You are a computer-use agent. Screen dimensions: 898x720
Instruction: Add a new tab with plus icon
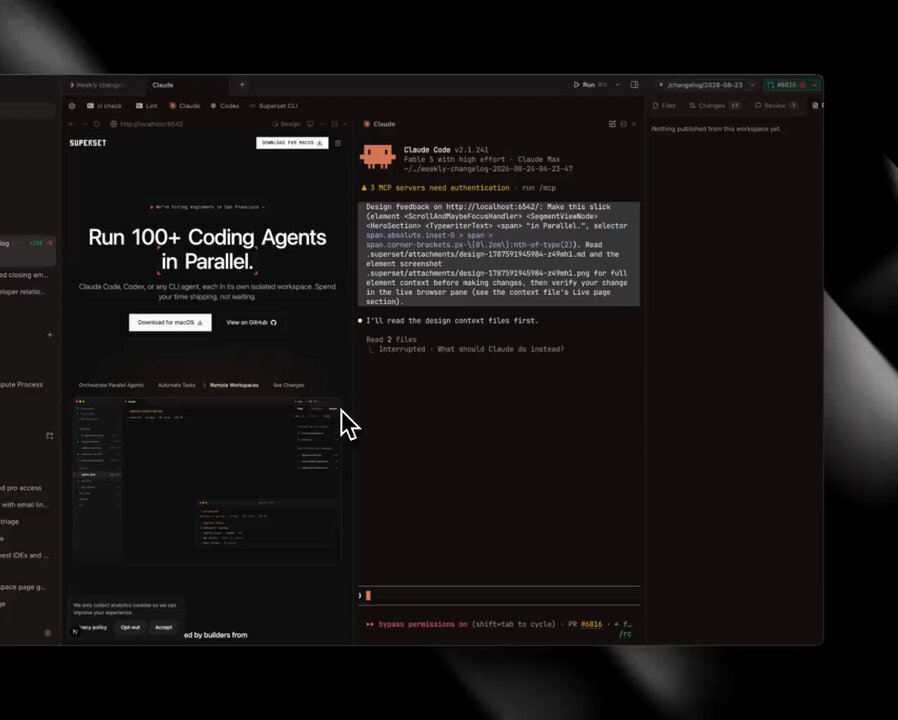click(x=242, y=85)
